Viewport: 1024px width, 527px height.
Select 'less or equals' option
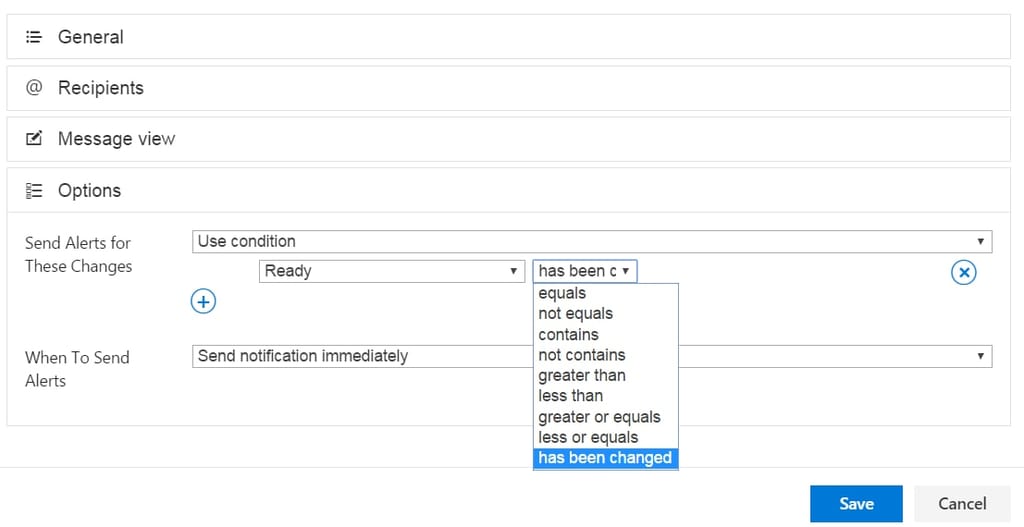[606, 437]
